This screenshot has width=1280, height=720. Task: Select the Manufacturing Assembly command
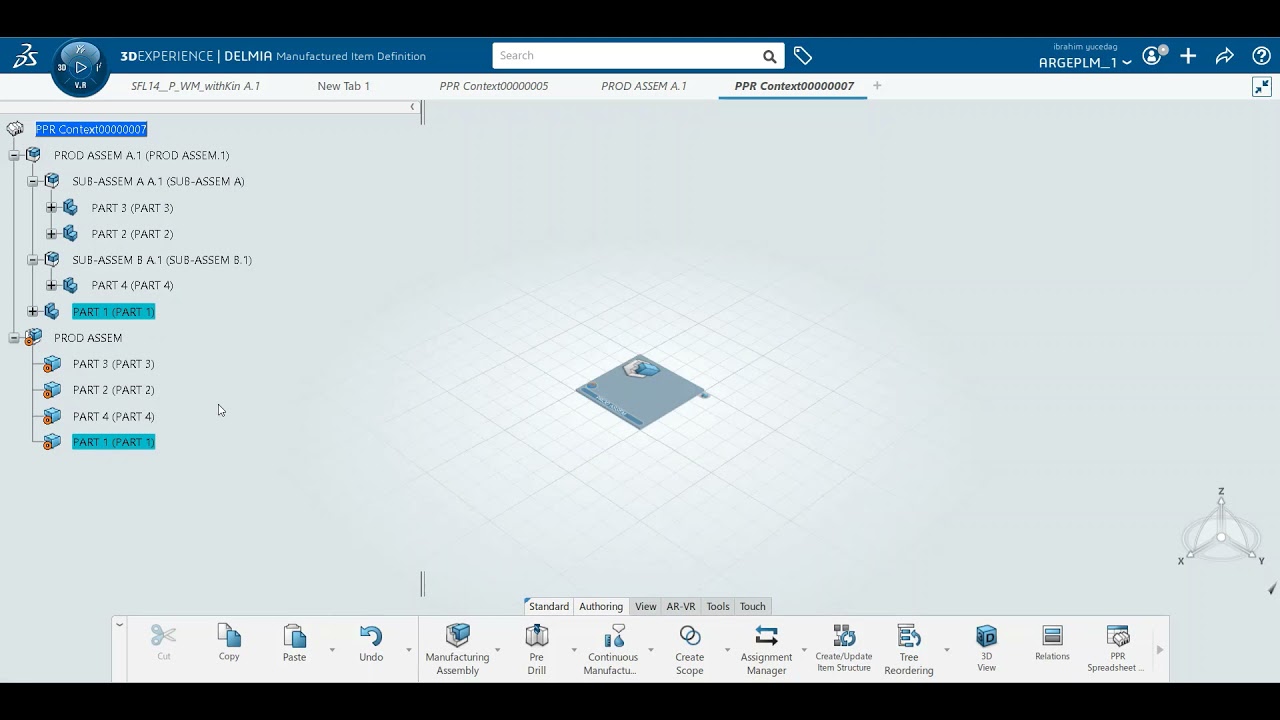[457, 649]
